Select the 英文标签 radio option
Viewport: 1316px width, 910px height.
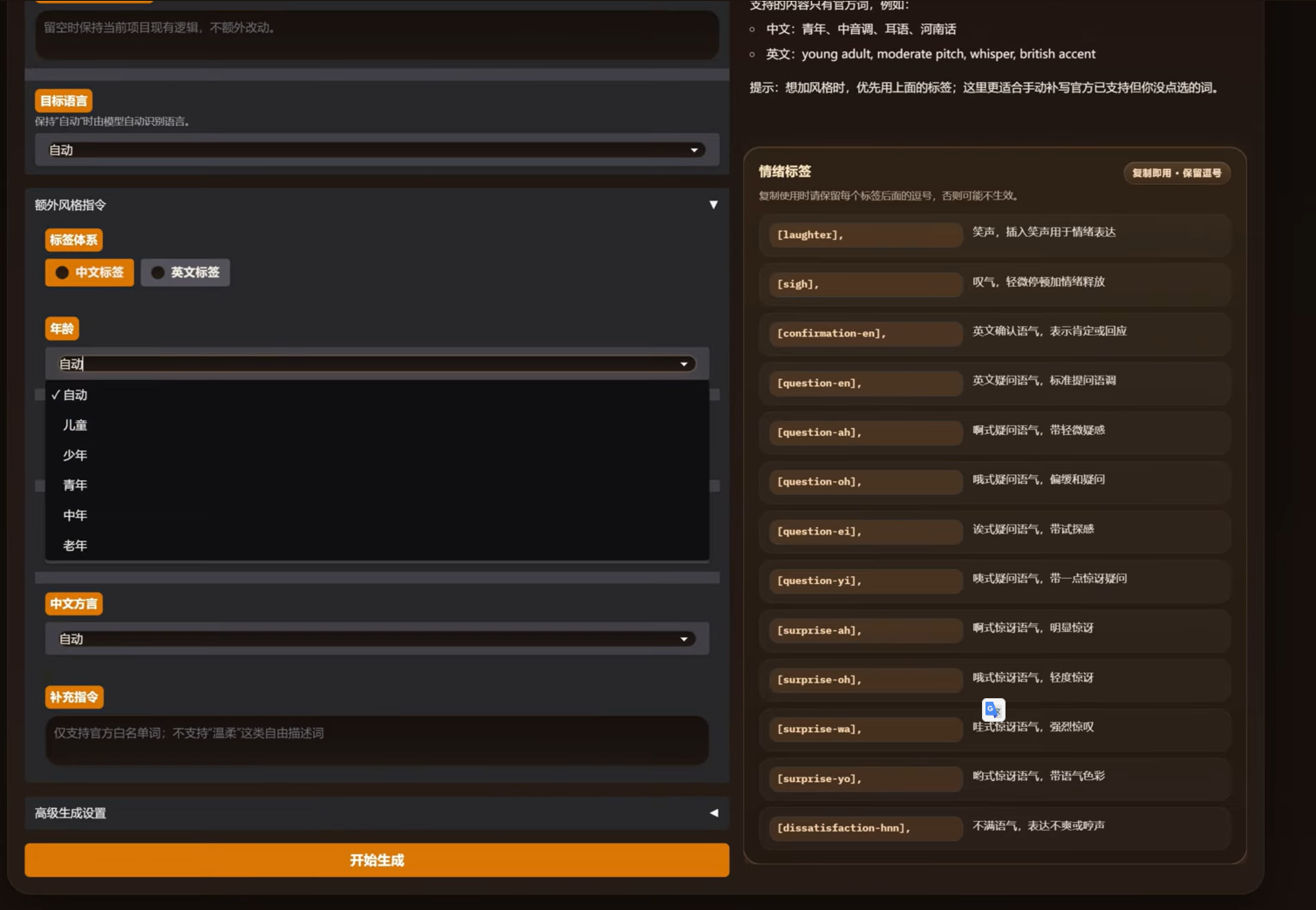pos(185,273)
